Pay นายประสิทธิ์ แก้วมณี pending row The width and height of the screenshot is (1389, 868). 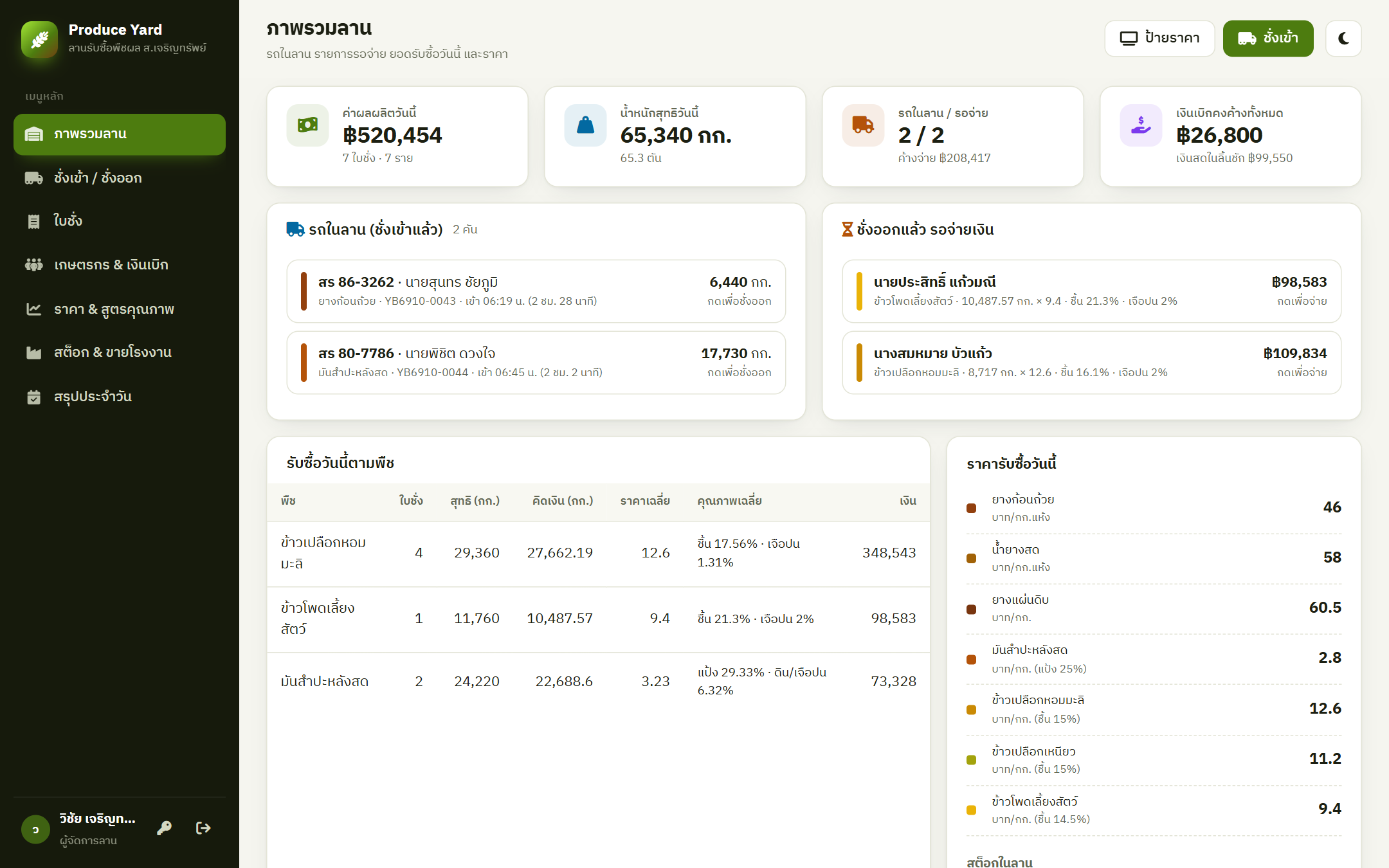1092,291
